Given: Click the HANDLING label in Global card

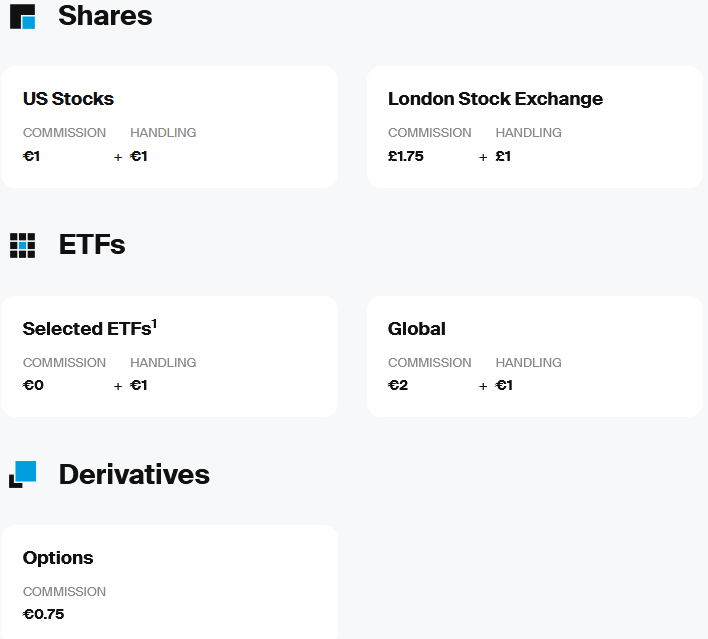Looking at the screenshot, I should click(528, 363).
